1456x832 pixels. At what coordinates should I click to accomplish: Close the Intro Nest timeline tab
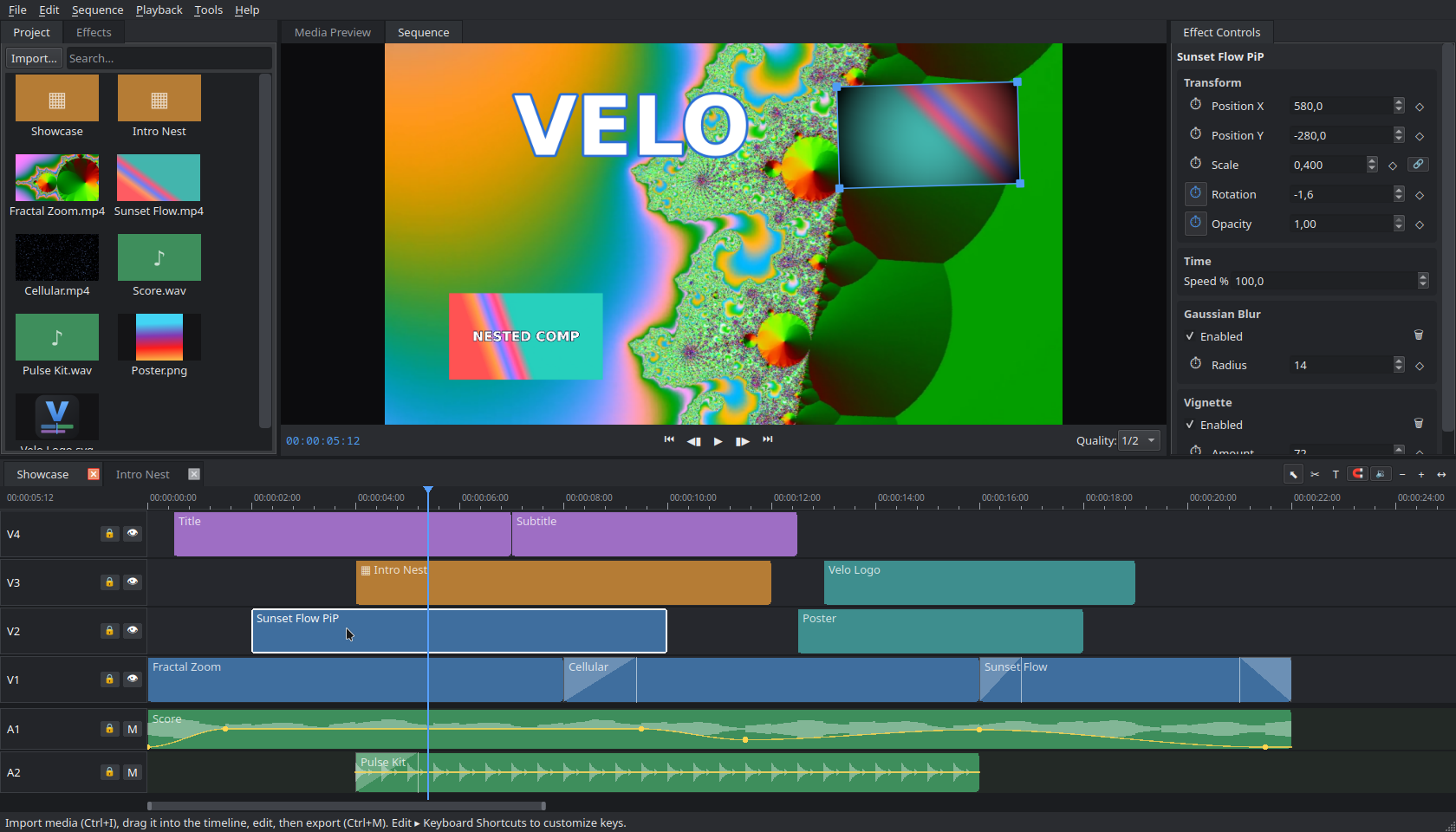tap(194, 474)
